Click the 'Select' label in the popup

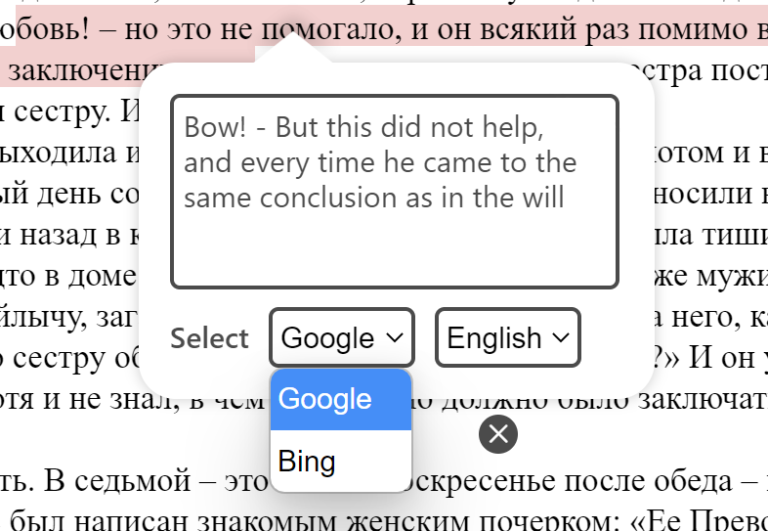tap(210, 338)
